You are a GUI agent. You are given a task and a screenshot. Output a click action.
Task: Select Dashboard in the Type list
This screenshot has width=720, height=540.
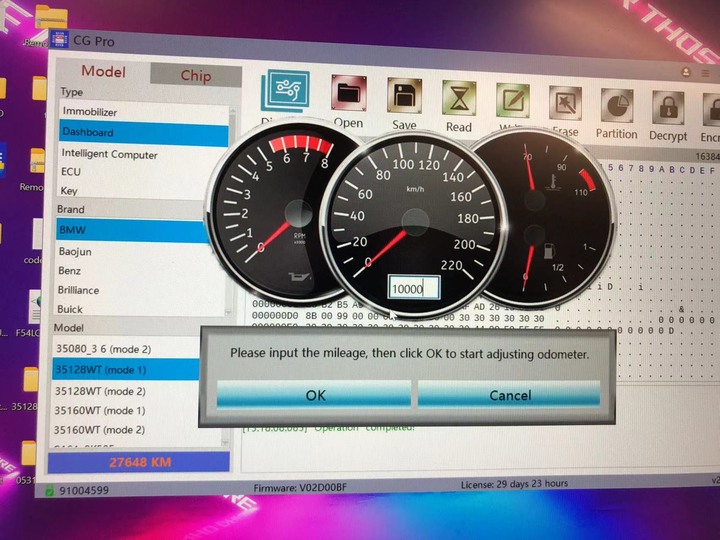[x=143, y=133]
